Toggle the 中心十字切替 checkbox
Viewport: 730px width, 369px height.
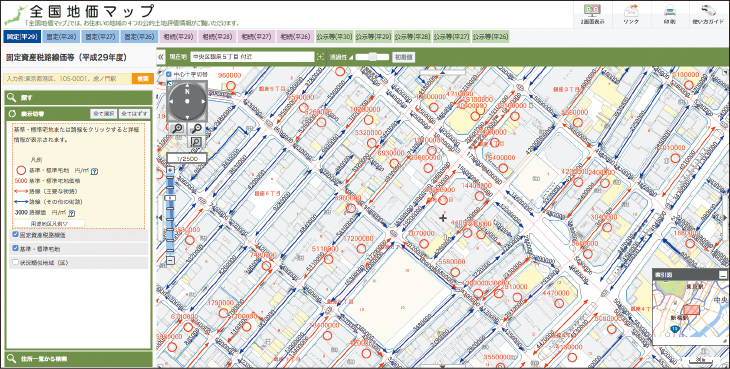click(x=169, y=74)
